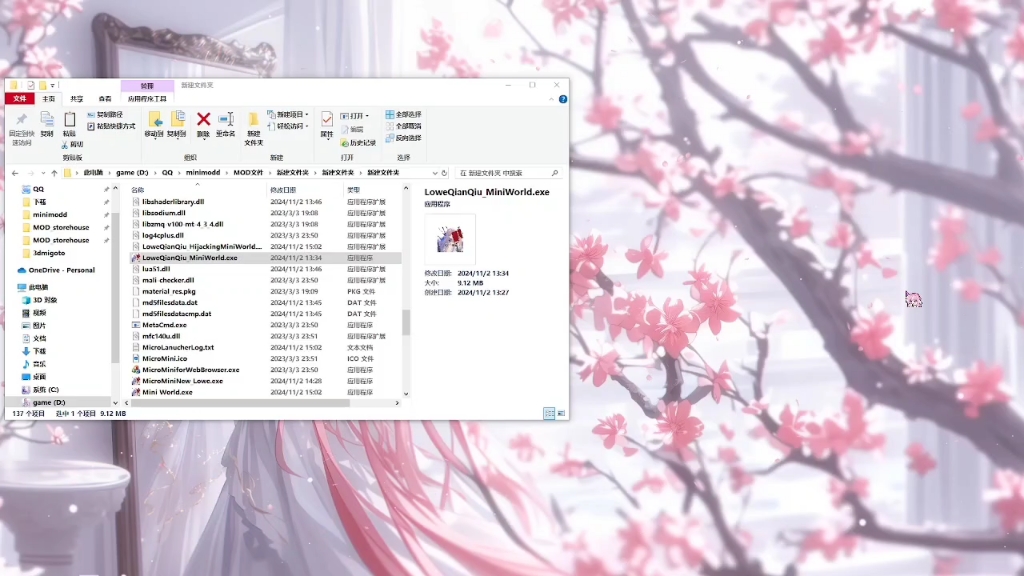The height and width of the screenshot is (576, 1024).
Task: Click the Paste (粘贴) clipboard icon
Action: pyautogui.click(x=69, y=119)
